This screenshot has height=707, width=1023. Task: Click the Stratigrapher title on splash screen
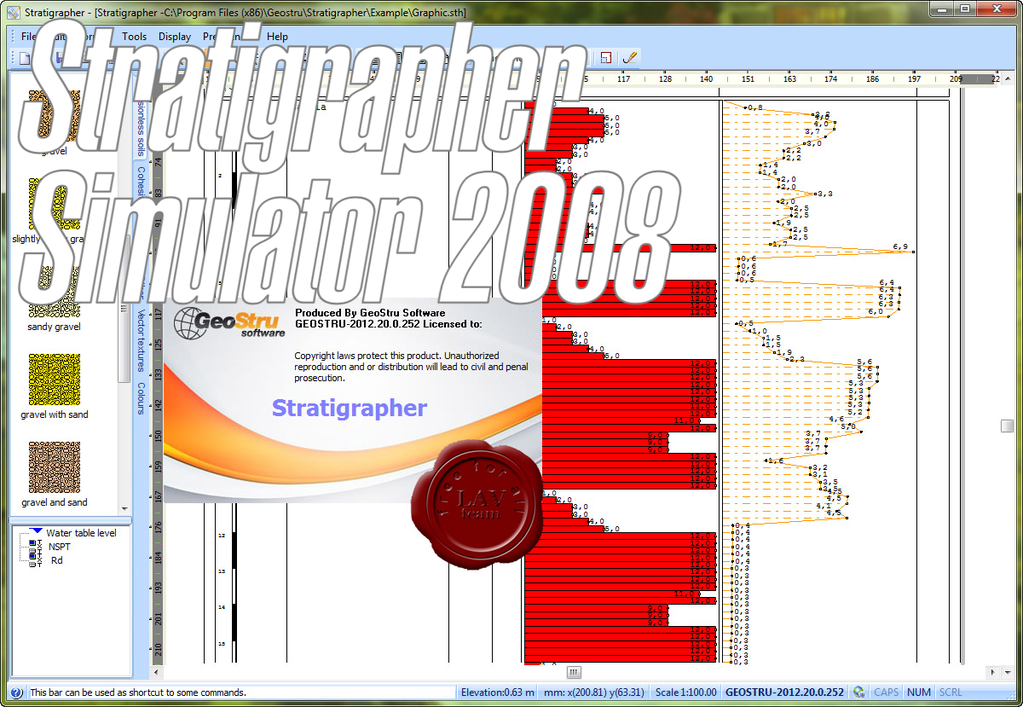[349, 408]
